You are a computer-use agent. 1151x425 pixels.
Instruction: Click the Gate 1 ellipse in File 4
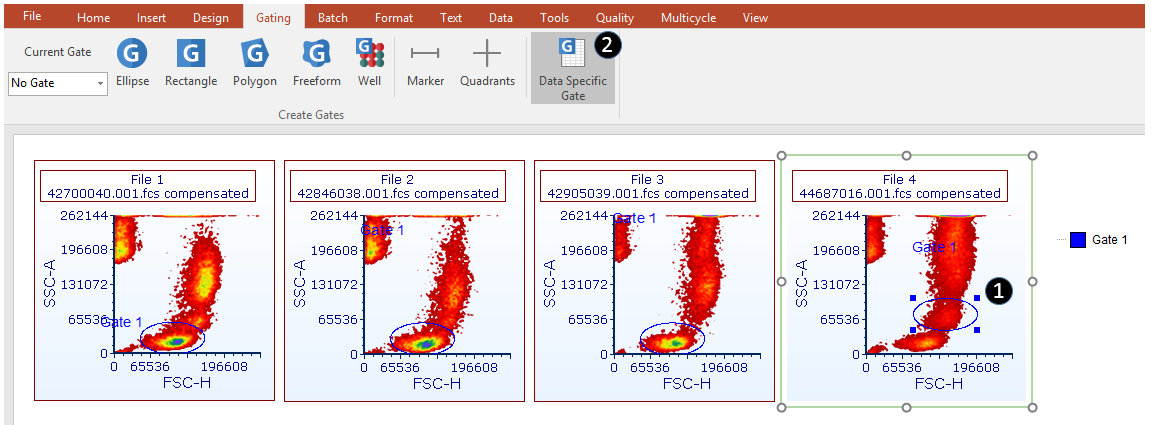946,299
